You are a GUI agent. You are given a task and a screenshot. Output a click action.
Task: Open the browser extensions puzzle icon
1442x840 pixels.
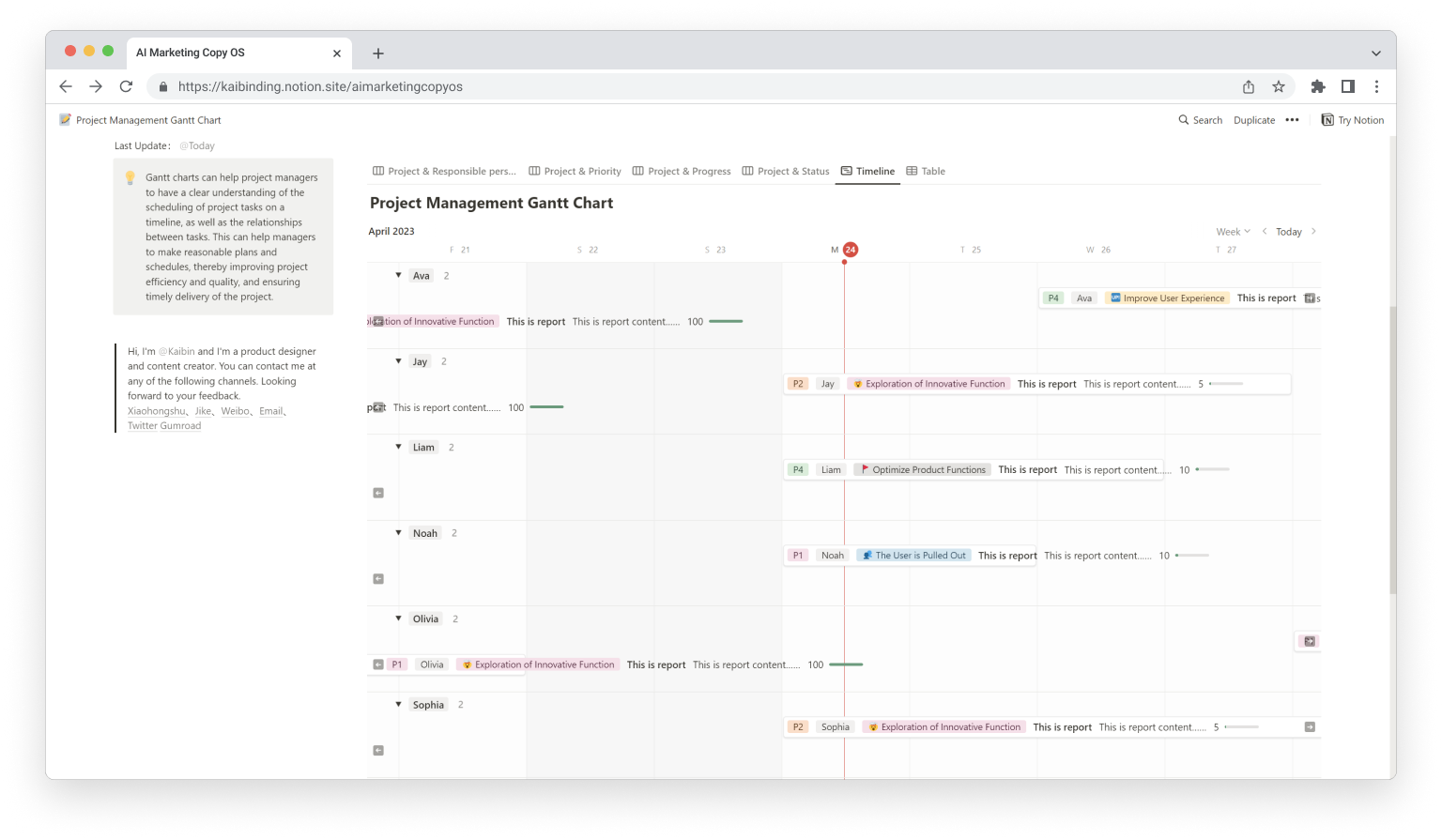click(1318, 86)
